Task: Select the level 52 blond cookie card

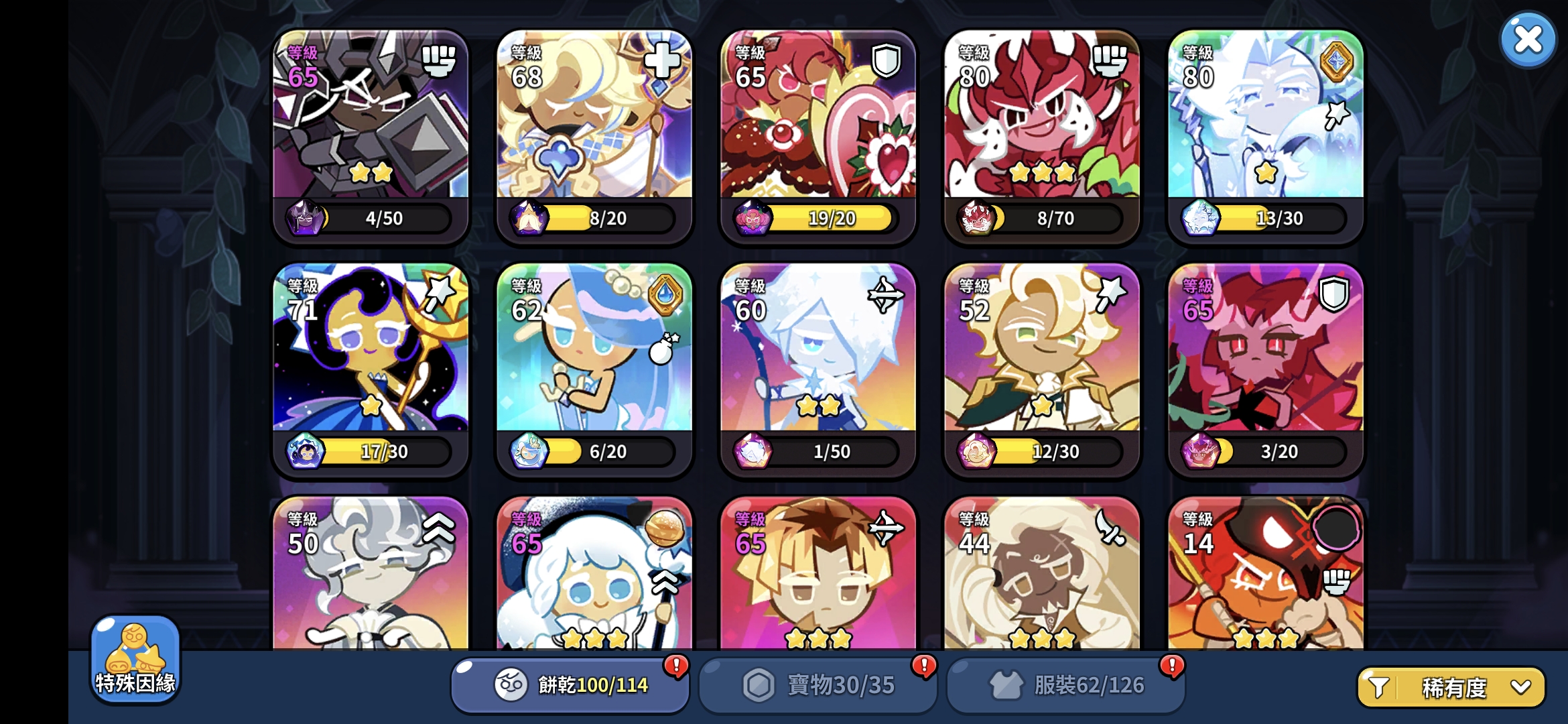Action: coord(1042,370)
